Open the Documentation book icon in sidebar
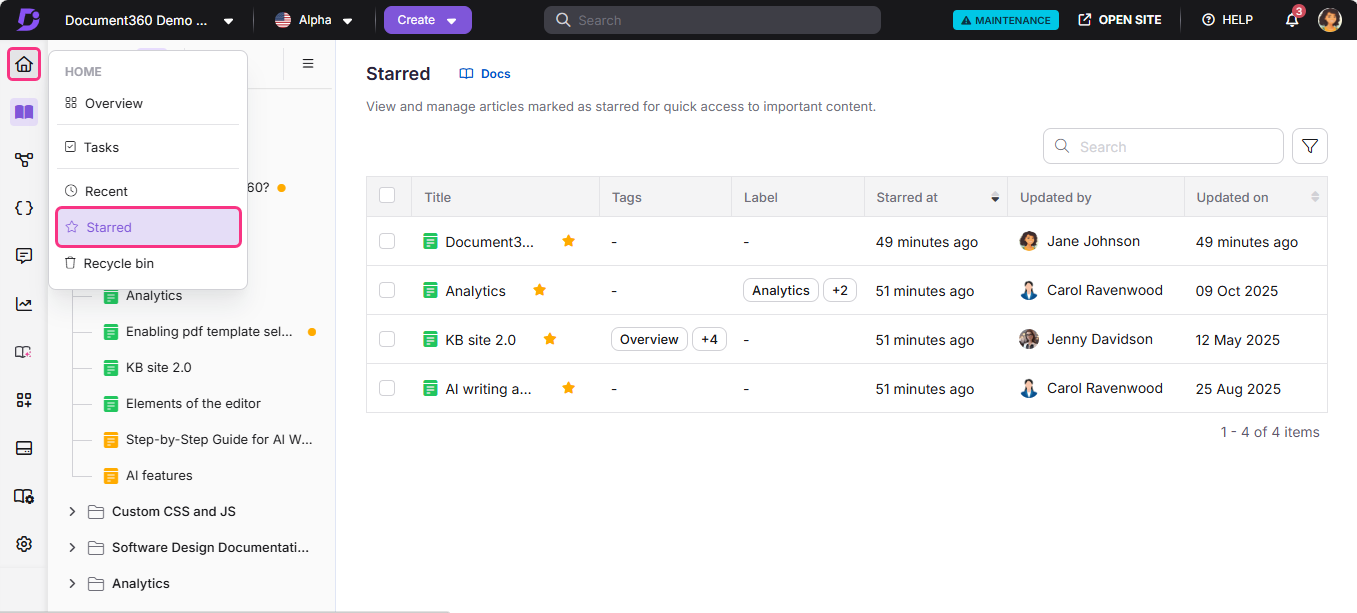1357x613 pixels. coord(24,112)
